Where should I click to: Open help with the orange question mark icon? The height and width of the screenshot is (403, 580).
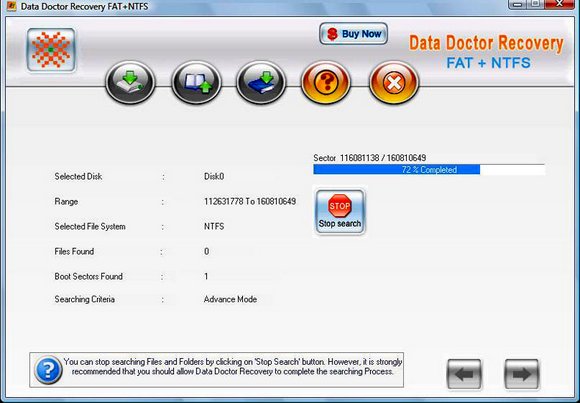pos(326,82)
